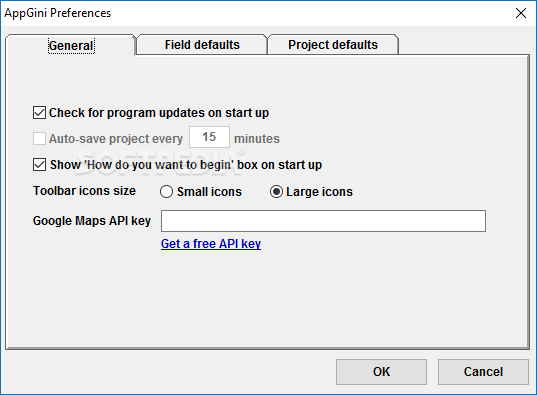Switch to the General tab
Screen dimensions: 537x395
(x=71, y=45)
